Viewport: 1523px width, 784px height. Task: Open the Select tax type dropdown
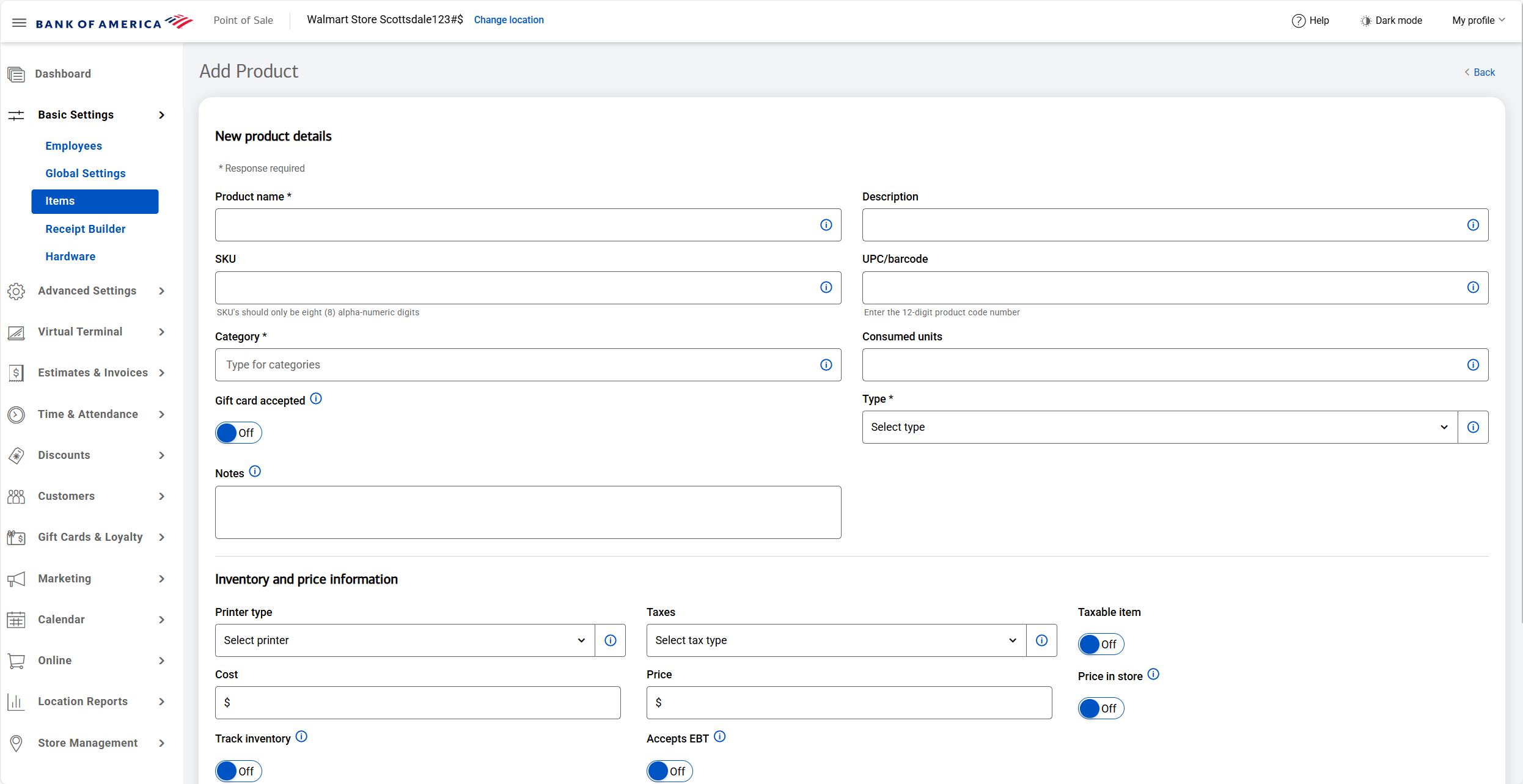click(836, 640)
